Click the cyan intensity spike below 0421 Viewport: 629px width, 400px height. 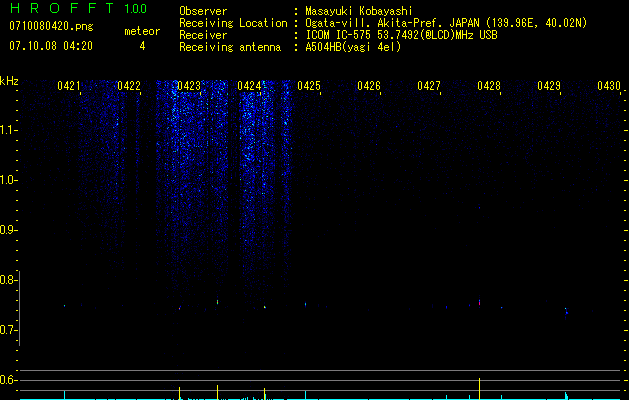pos(64,395)
